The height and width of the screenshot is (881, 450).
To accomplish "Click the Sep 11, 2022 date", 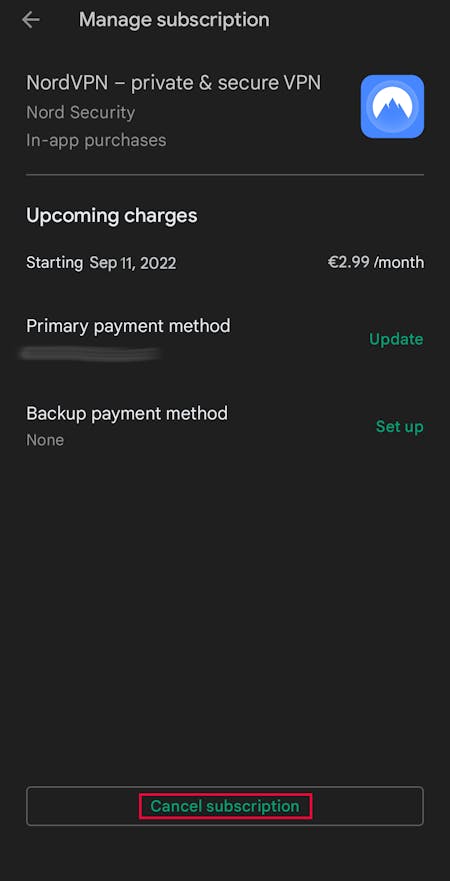I will (133, 263).
